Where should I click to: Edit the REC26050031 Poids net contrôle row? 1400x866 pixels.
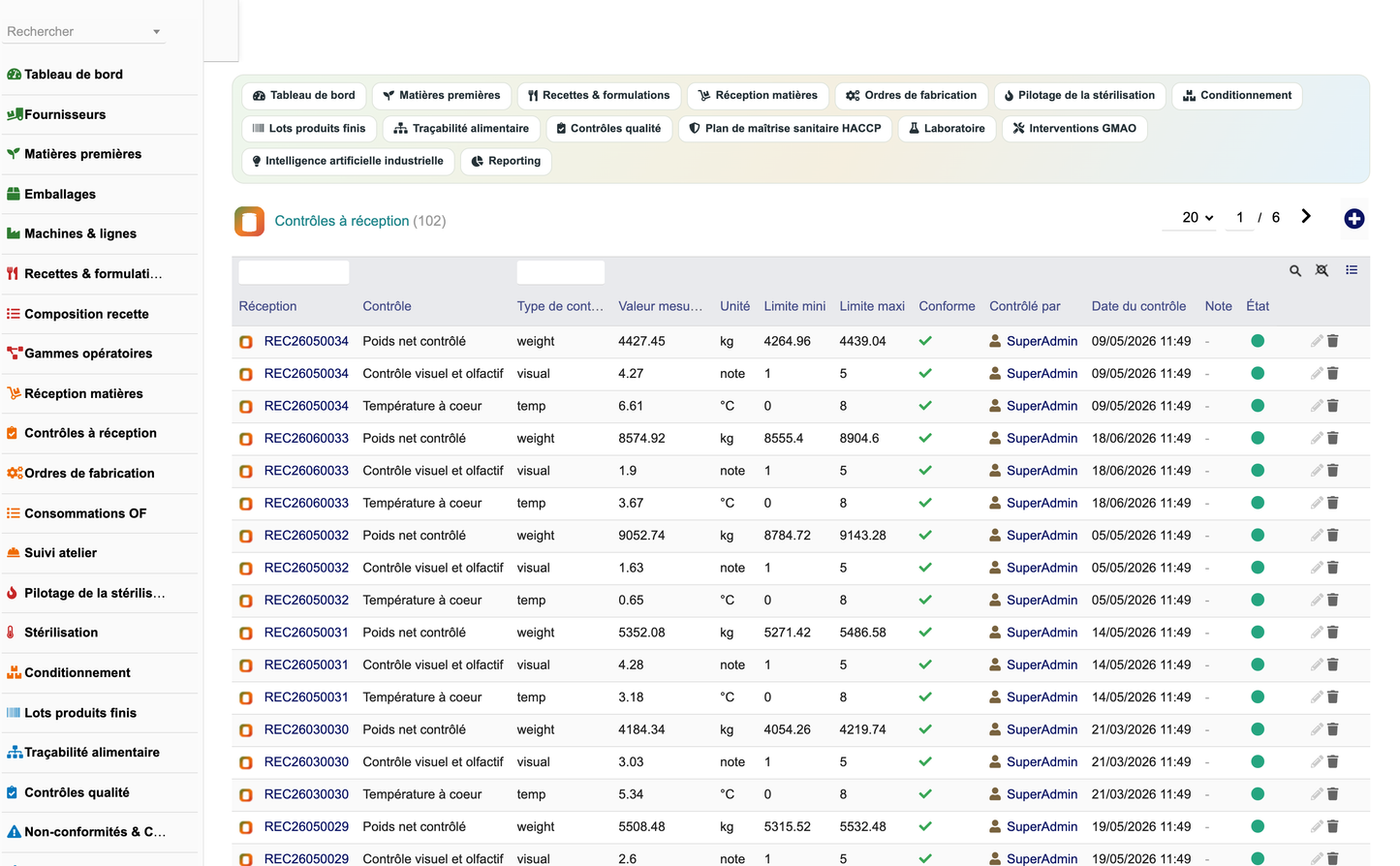pos(1317,633)
